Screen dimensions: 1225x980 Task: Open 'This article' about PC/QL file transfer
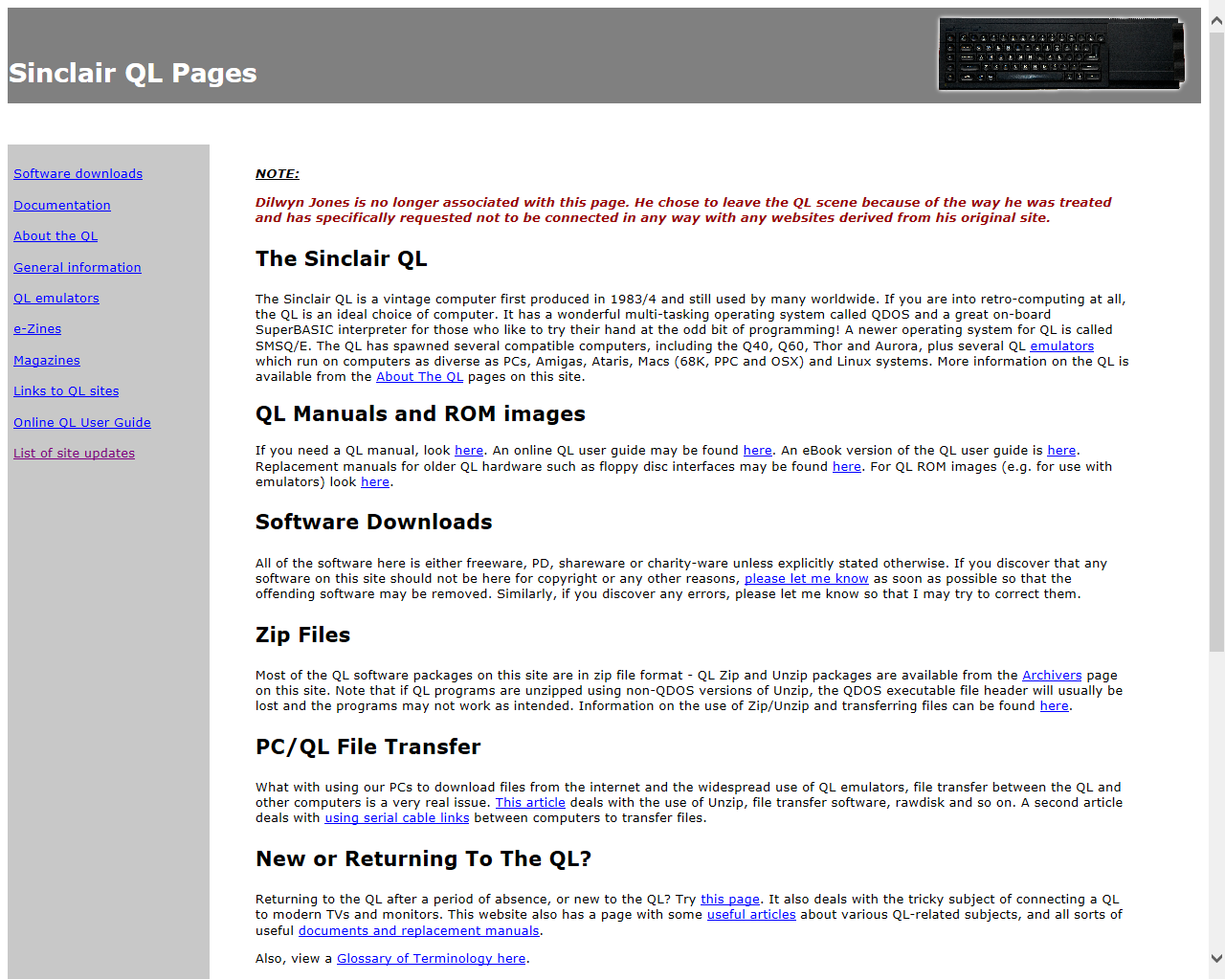pos(530,802)
